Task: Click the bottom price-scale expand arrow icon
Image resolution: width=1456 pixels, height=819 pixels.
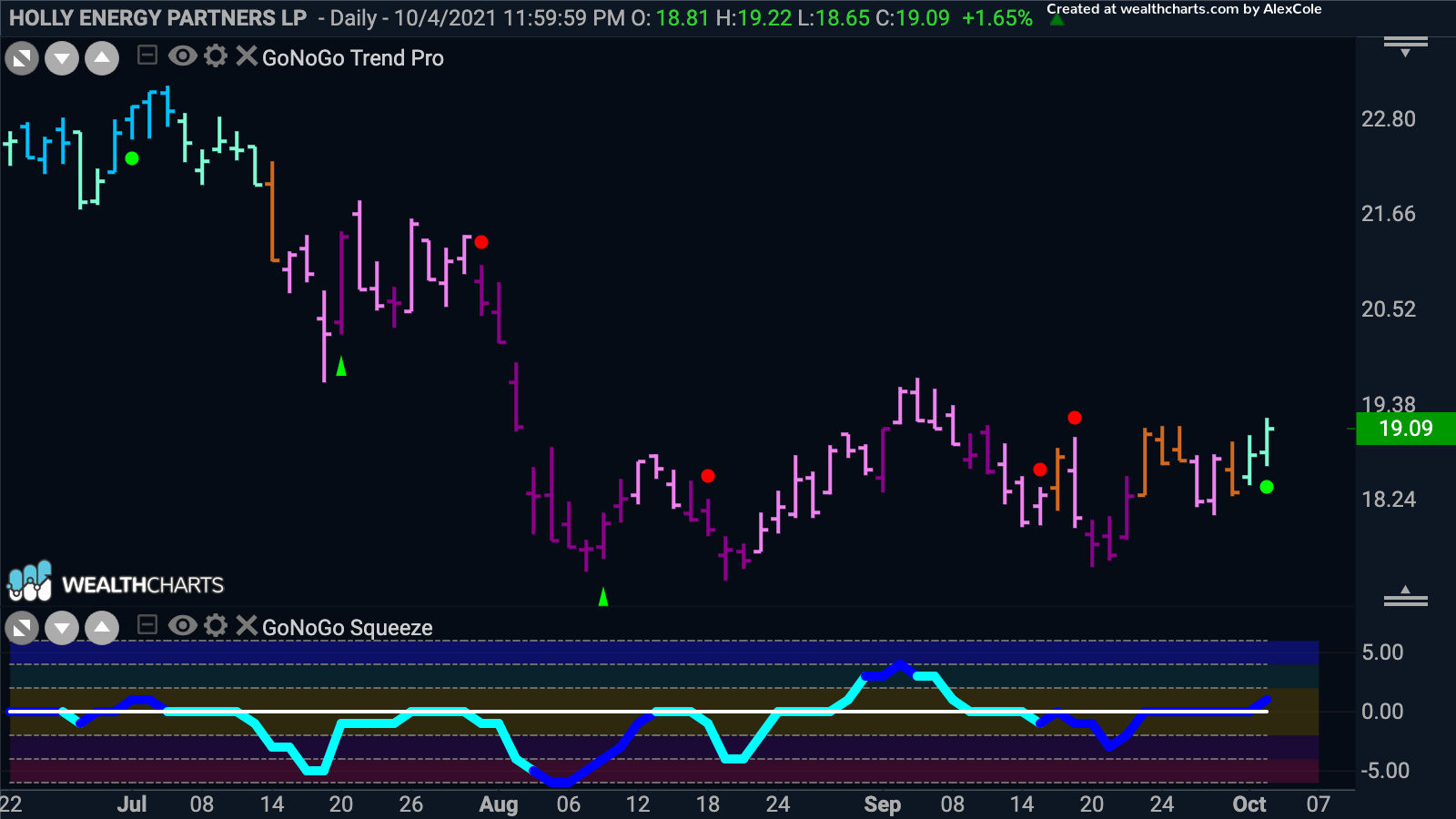Action: [1406, 597]
